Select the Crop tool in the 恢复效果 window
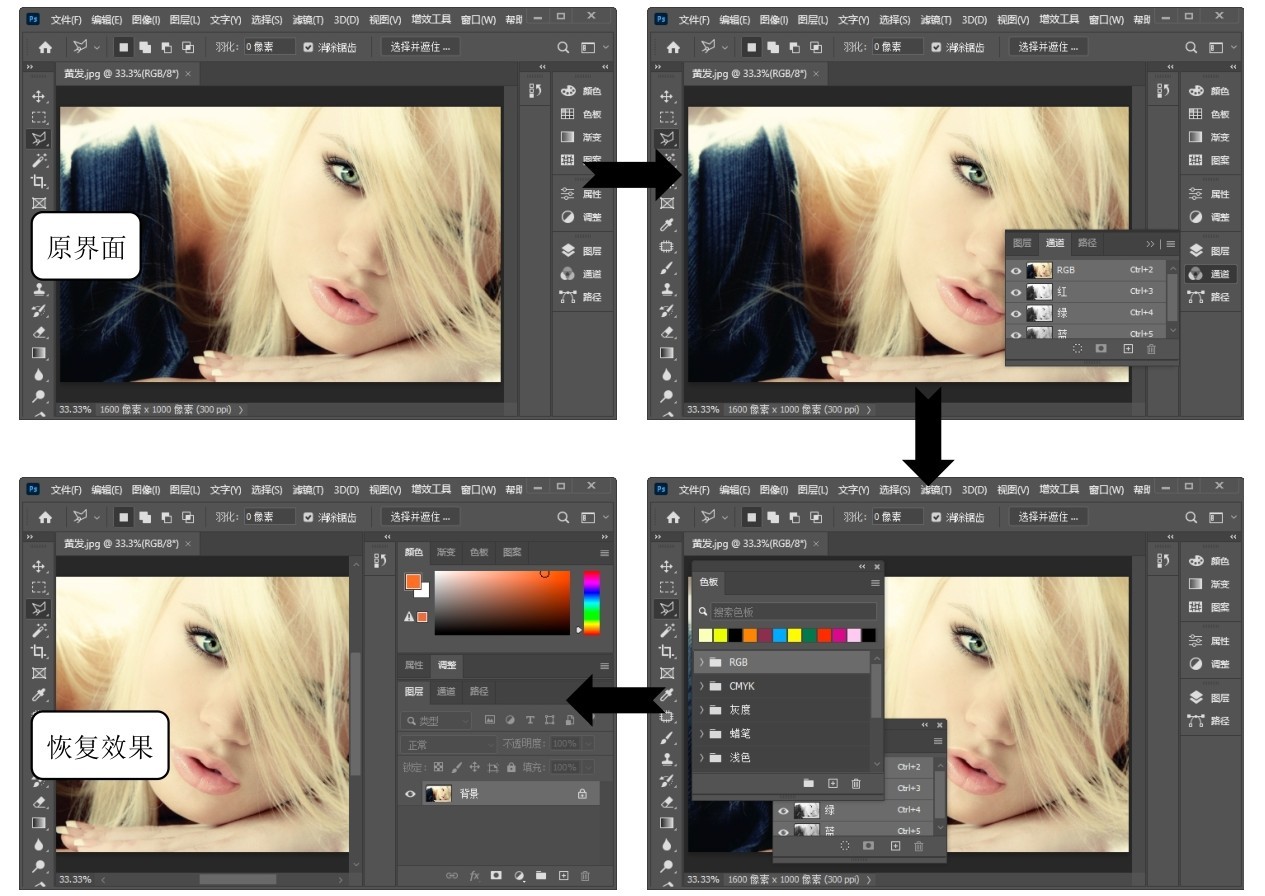Screen dimensions: 1265x896 pos(39,651)
